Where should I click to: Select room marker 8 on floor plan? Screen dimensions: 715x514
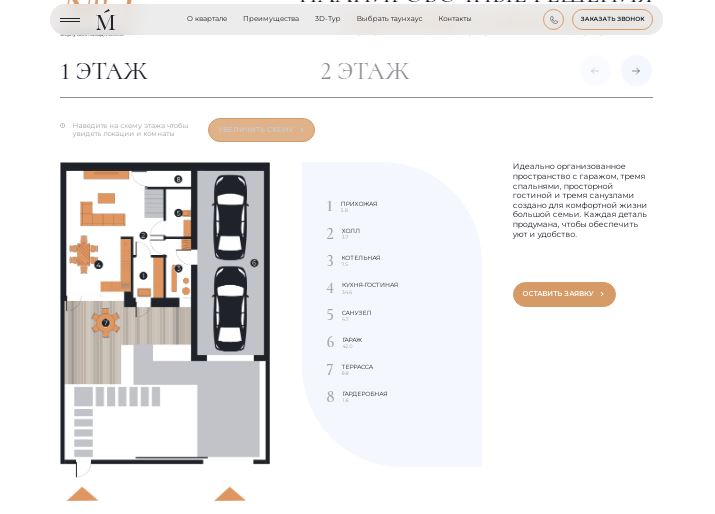point(178,179)
